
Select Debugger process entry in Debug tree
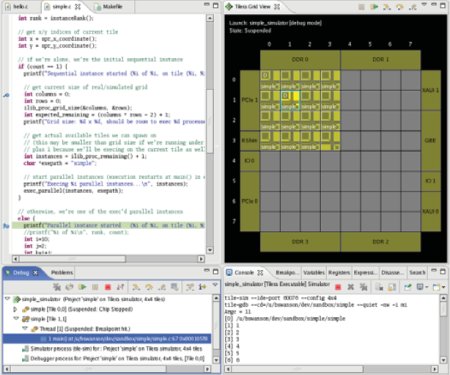113,359
